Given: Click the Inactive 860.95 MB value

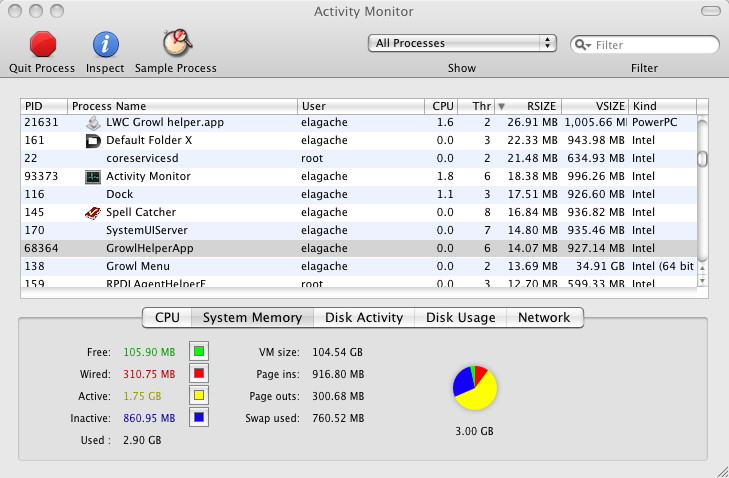Looking at the screenshot, I should click(x=149, y=418).
